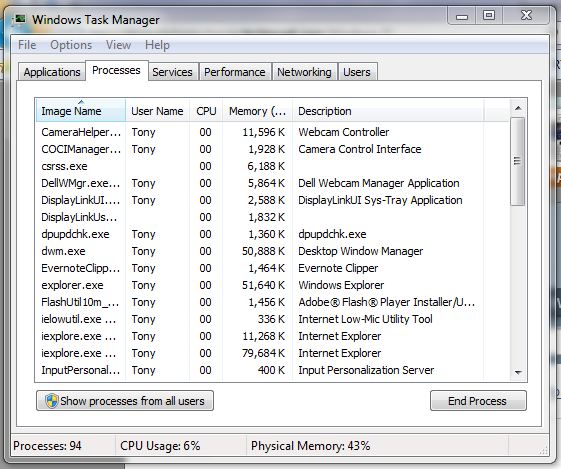Open the Options menu
The image size is (561, 469).
click(71, 45)
